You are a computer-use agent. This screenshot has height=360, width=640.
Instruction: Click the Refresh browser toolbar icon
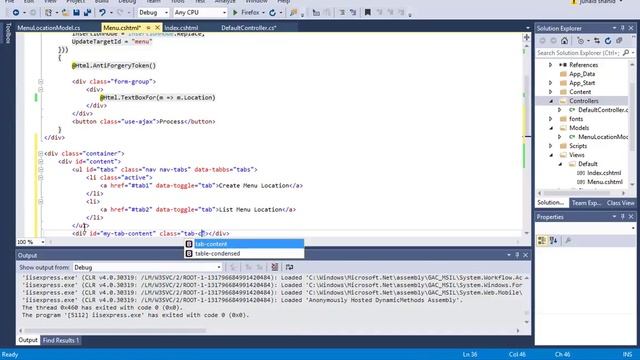pyautogui.click(x=272, y=13)
